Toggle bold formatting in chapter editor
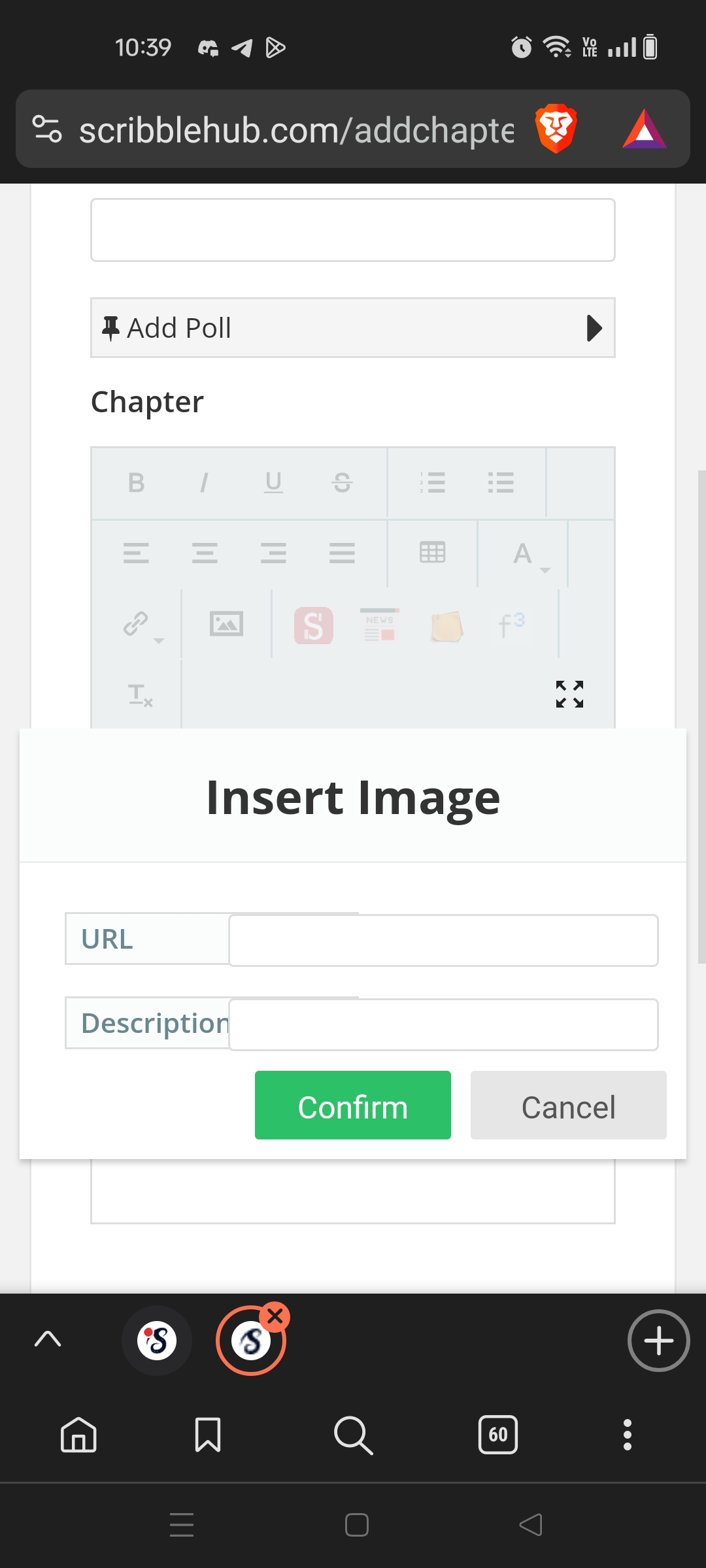706x1568 pixels. [136, 483]
